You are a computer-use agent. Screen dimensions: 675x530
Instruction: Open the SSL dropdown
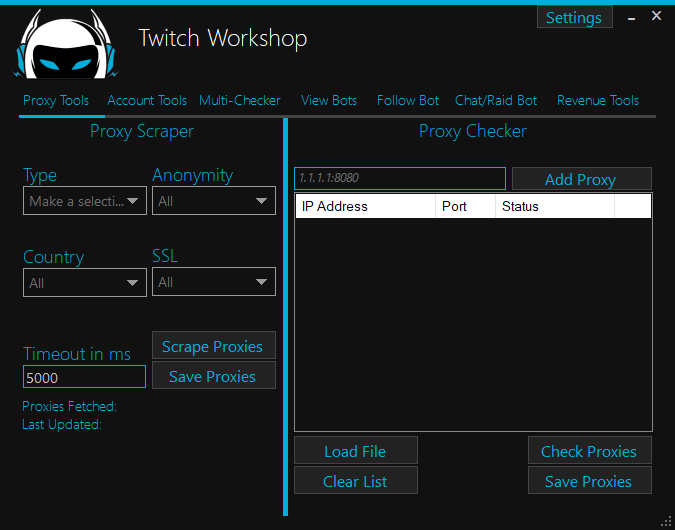pyautogui.click(x=214, y=282)
